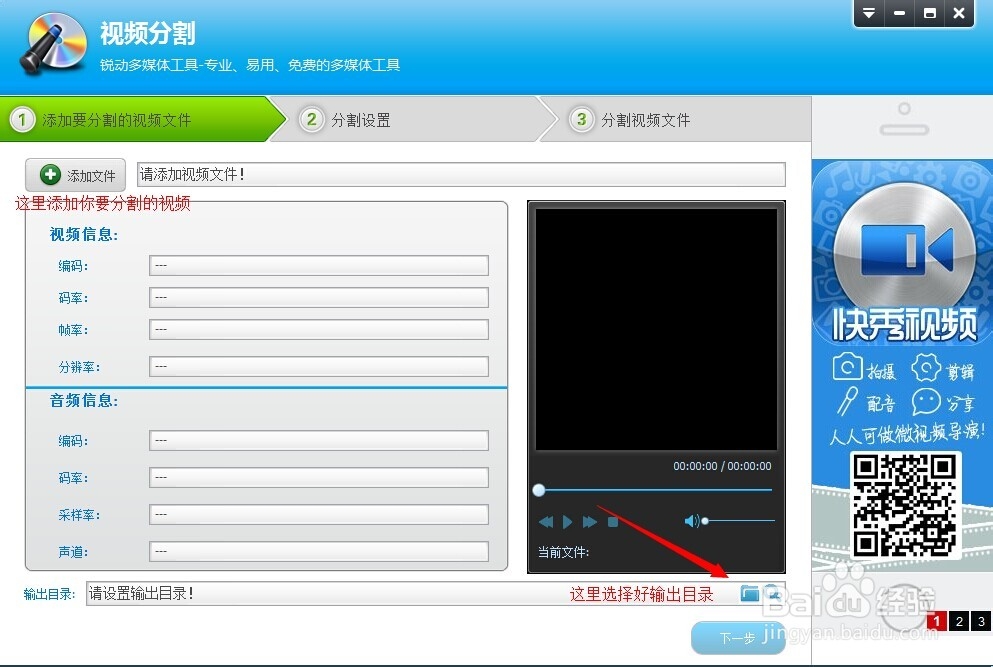Image resolution: width=993 pixels, height=667 pixels.
Task: Click the QR code in the ad
Action: coord(904,505)
